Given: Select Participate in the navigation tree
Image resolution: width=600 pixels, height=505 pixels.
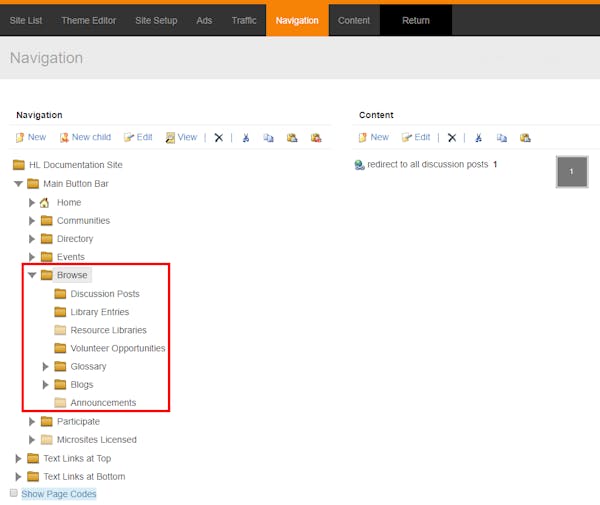Looking at the screenshot, I should point(78,422).
